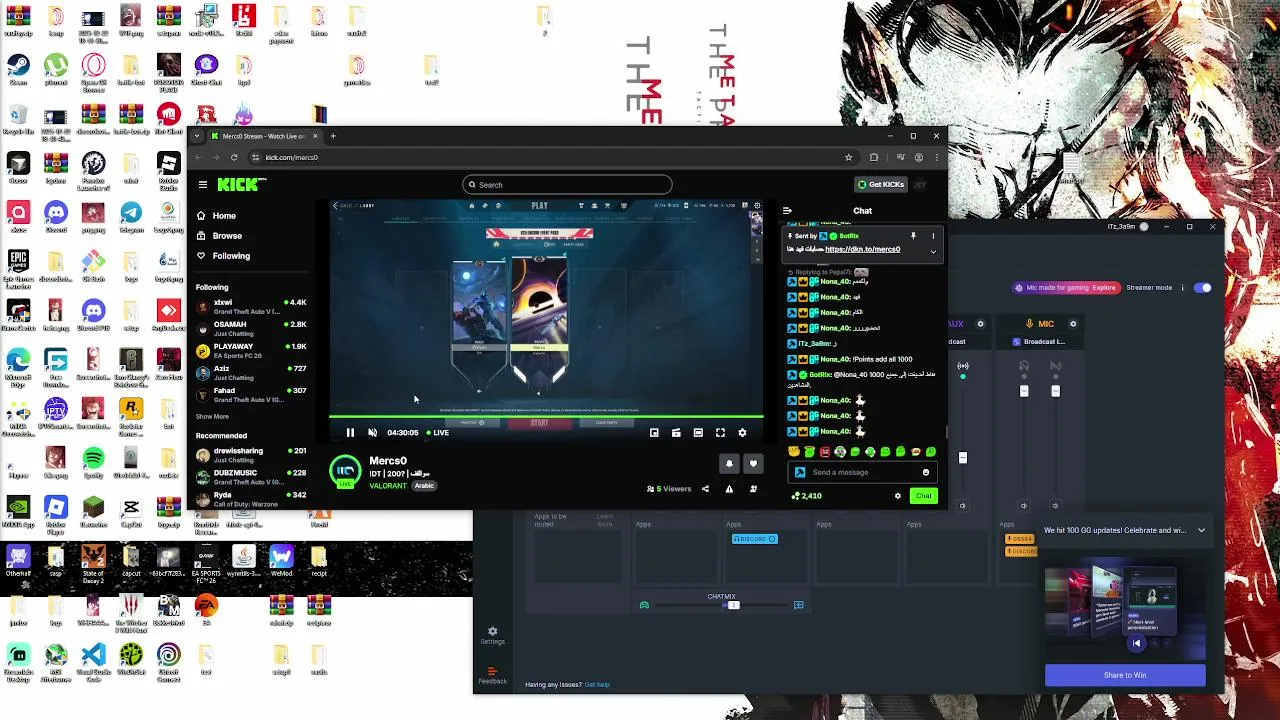Image resolution: width=1280 pixels, height=720 pixels.
Task: Open a new browser tab
Action: pos(333,136)
